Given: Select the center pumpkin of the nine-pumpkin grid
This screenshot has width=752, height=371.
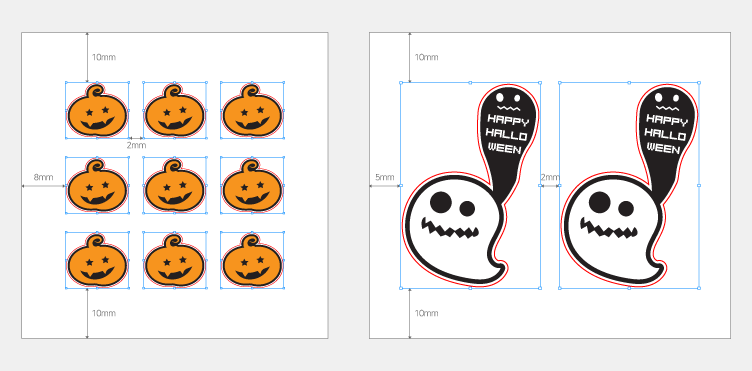Looking at the screenshot, I should (x=175, y=186).
